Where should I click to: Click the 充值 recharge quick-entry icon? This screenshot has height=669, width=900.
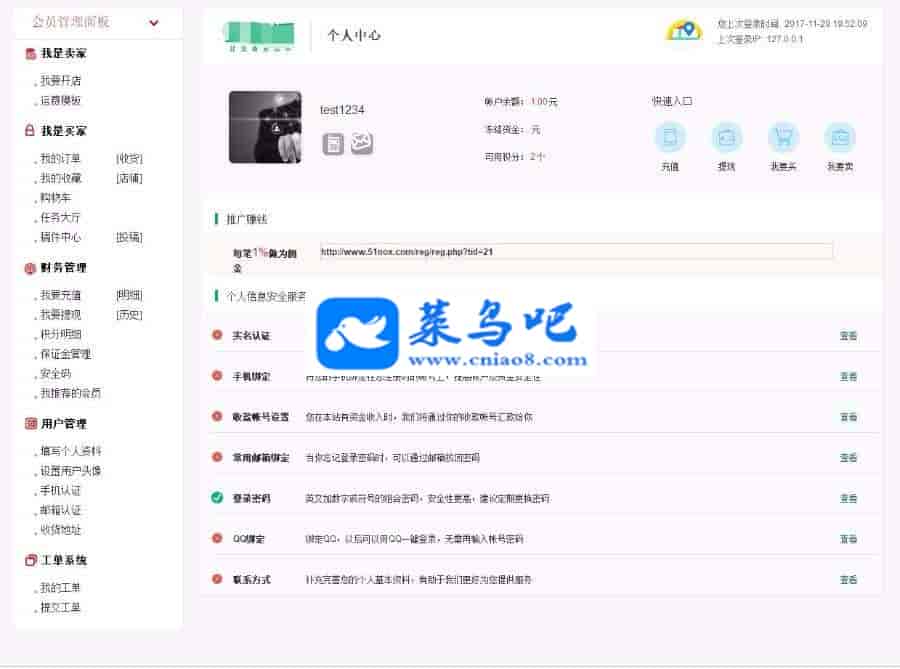[670, 138]
